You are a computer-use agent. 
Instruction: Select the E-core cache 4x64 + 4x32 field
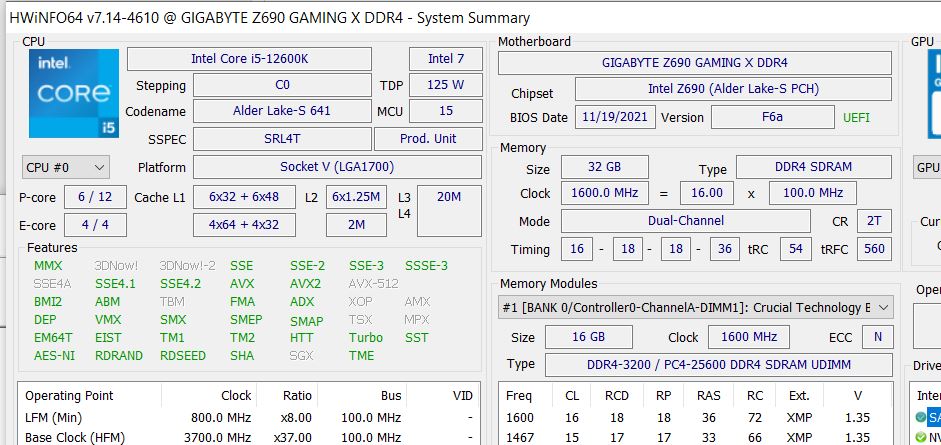(244, 225)
